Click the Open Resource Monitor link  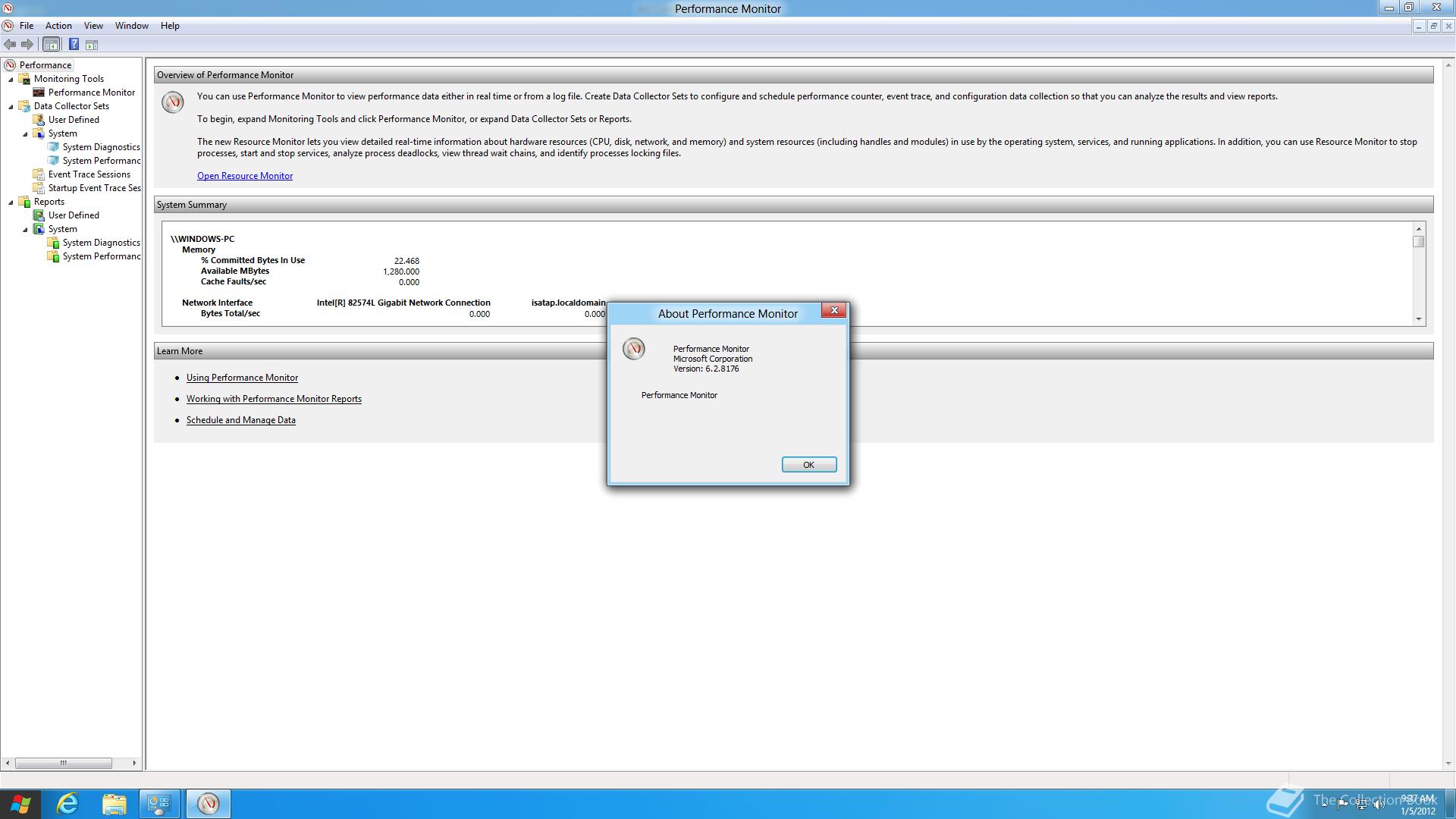245,176
